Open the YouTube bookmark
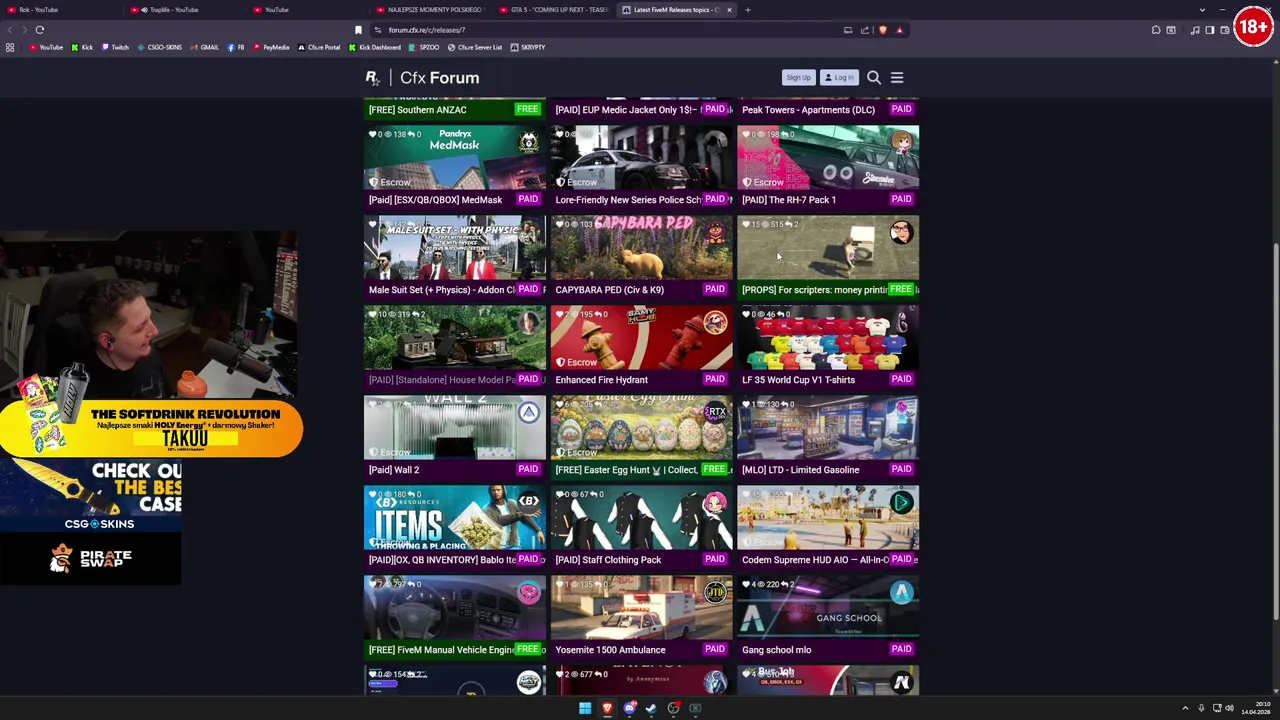1280x720 pixels. tap(45, 47)
